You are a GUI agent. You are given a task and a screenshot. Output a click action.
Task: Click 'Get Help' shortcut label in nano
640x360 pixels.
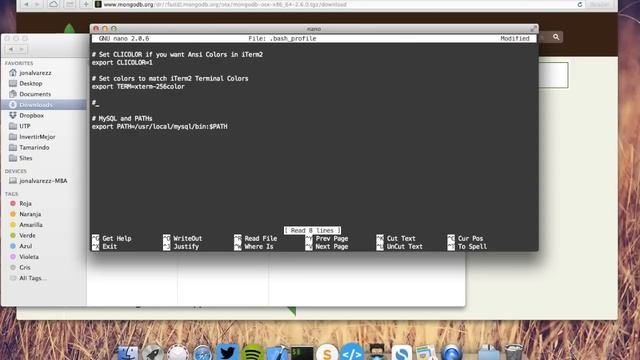pyautogui.click(x=117, y=238)
